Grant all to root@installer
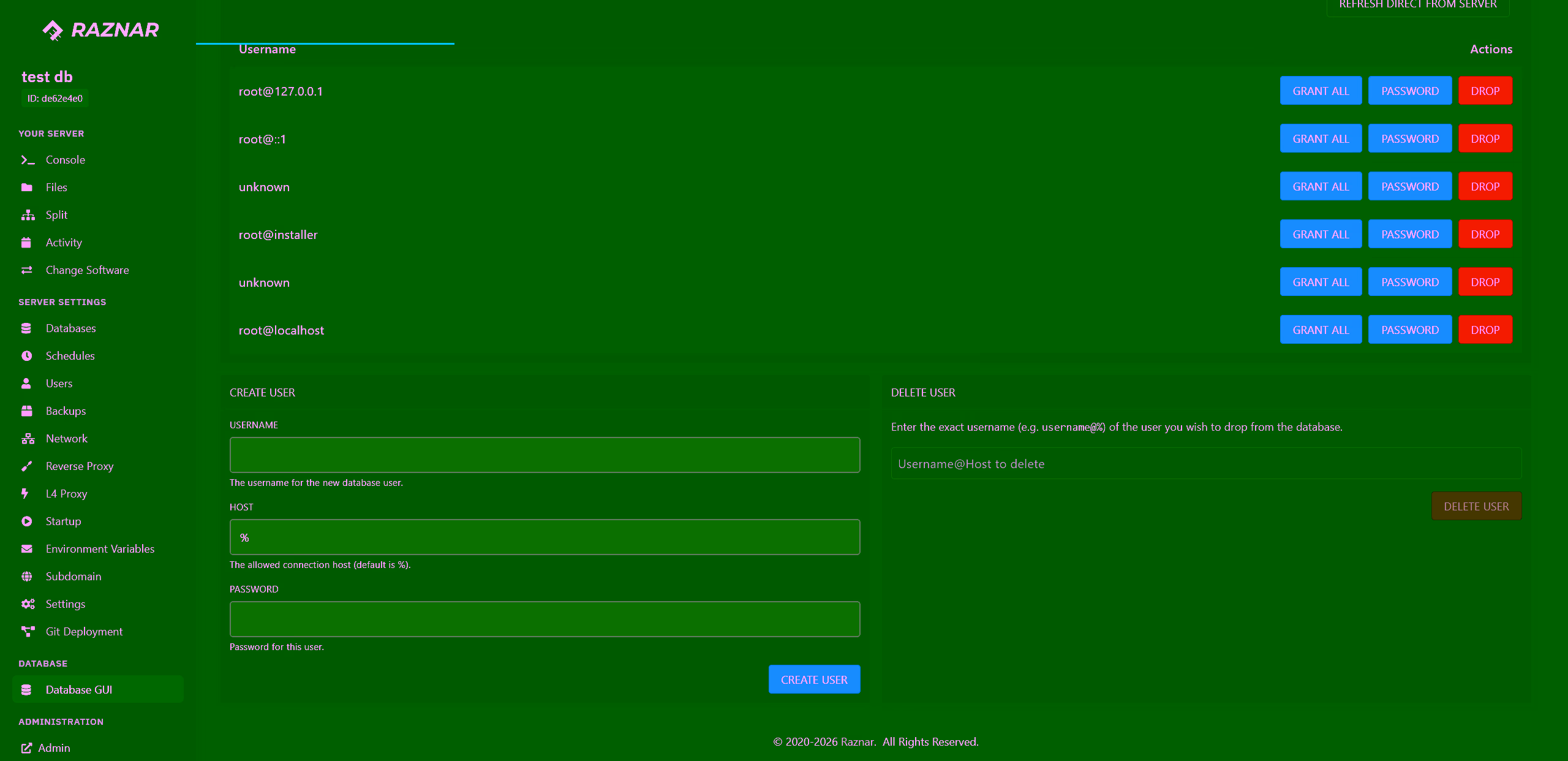The height and width of the screenshot is (761, 1568). click(1321, 234)
